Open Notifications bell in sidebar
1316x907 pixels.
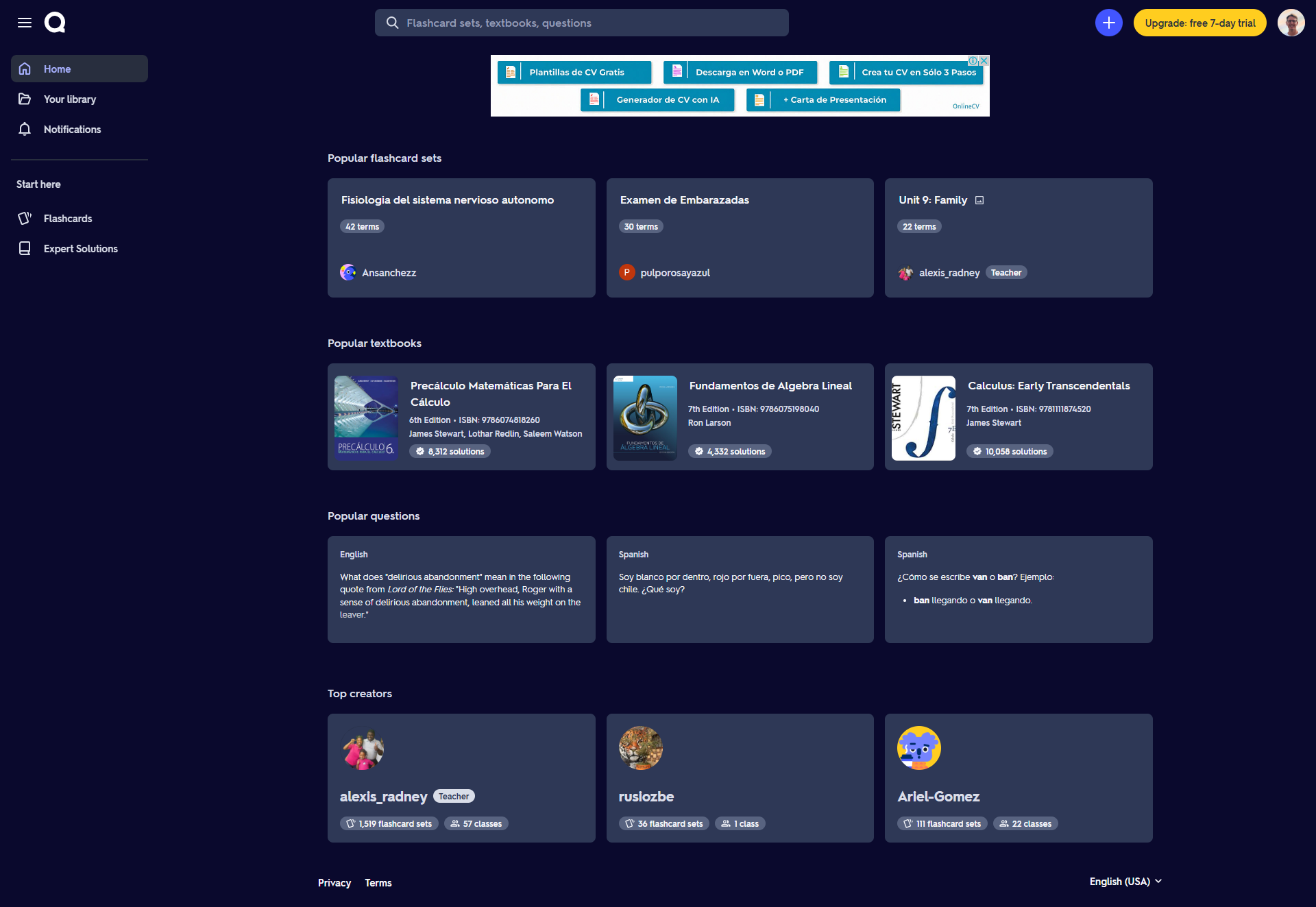pyautogui.click(x=72, y=130)
